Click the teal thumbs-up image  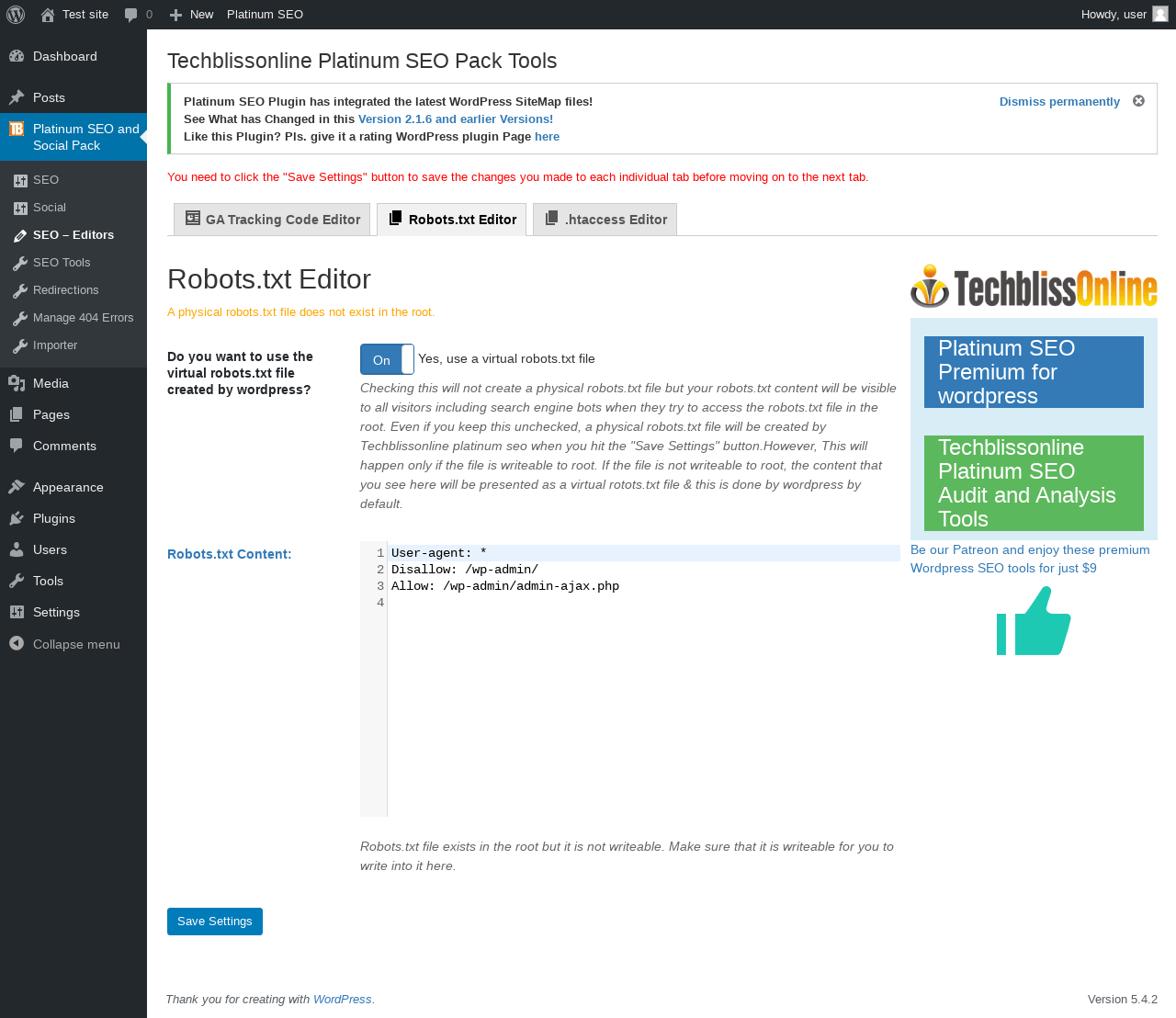point(1034,621)
